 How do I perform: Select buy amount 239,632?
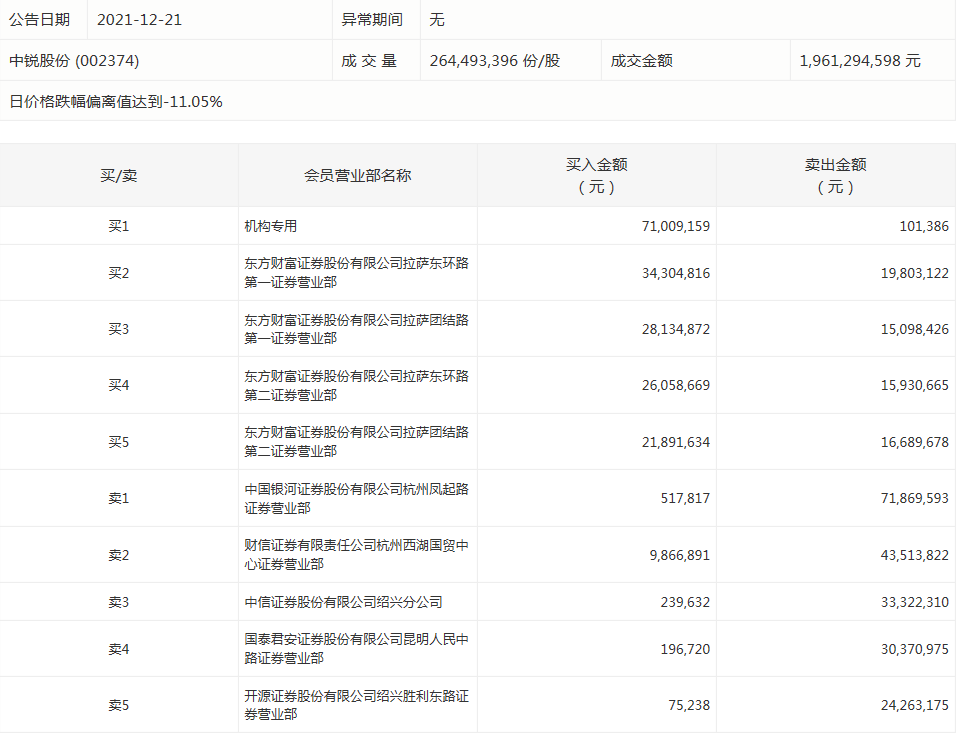point(685,602)
